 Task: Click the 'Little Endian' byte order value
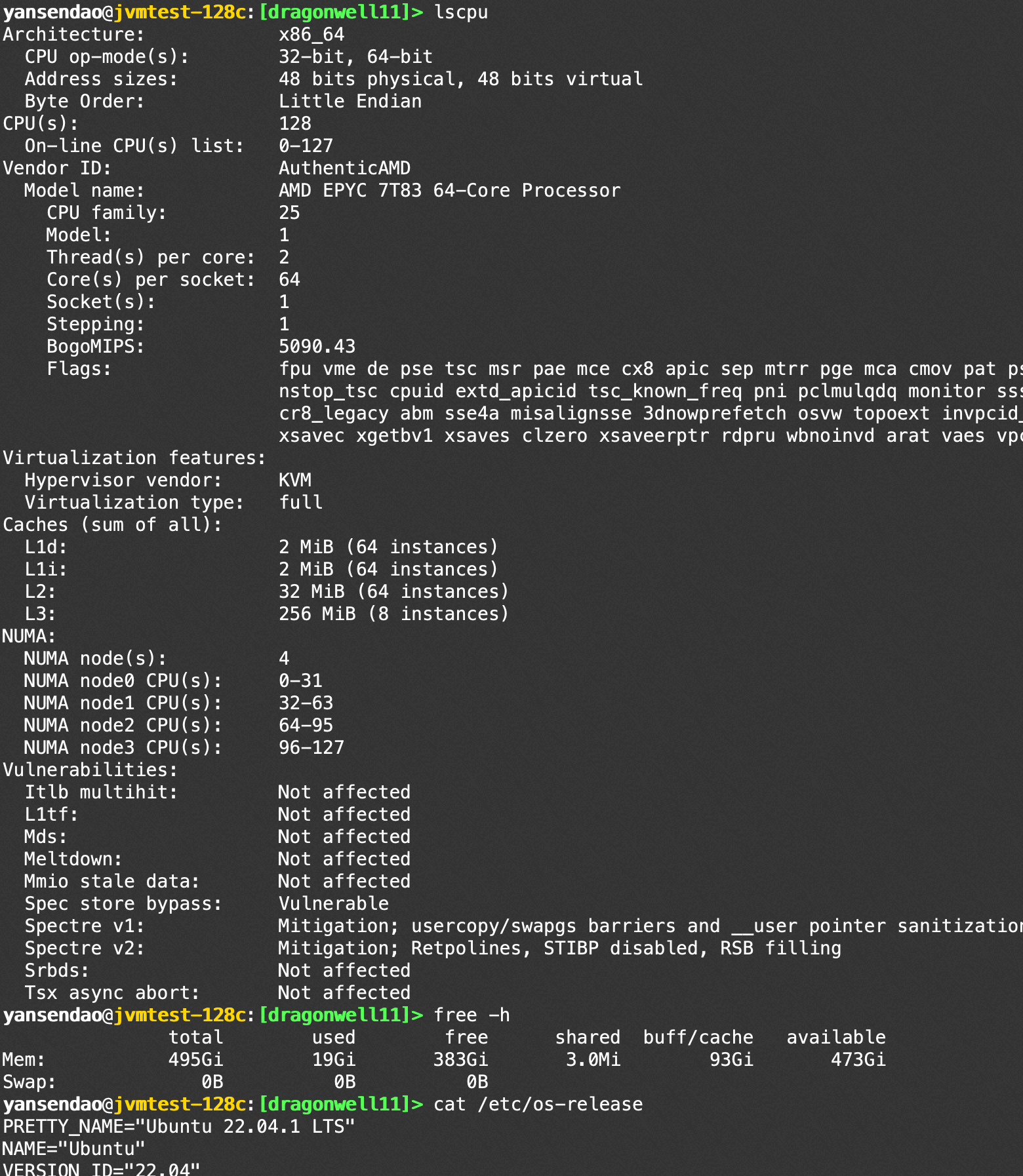coord(350,102)
